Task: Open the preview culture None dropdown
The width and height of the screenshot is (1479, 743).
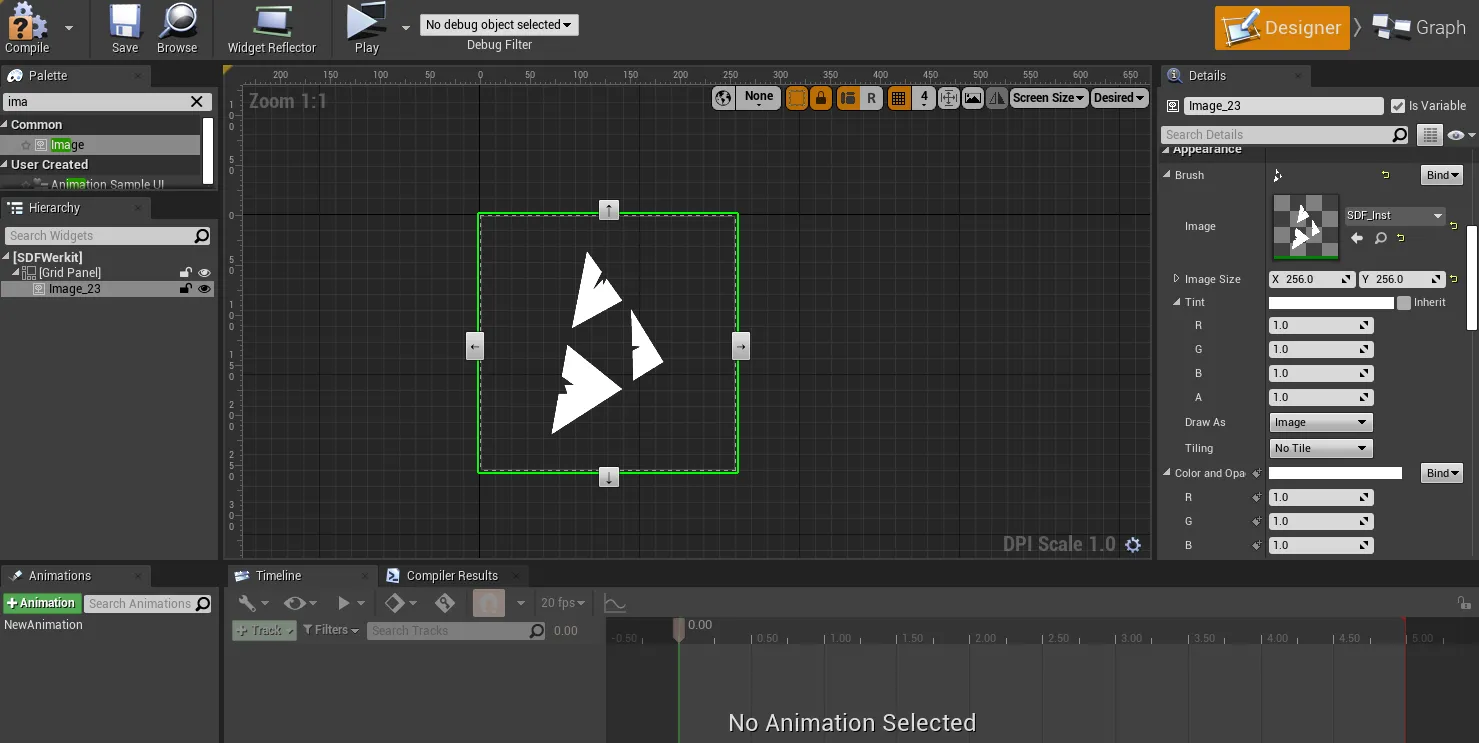Action: pyautogui.click(x=759, y=98)
